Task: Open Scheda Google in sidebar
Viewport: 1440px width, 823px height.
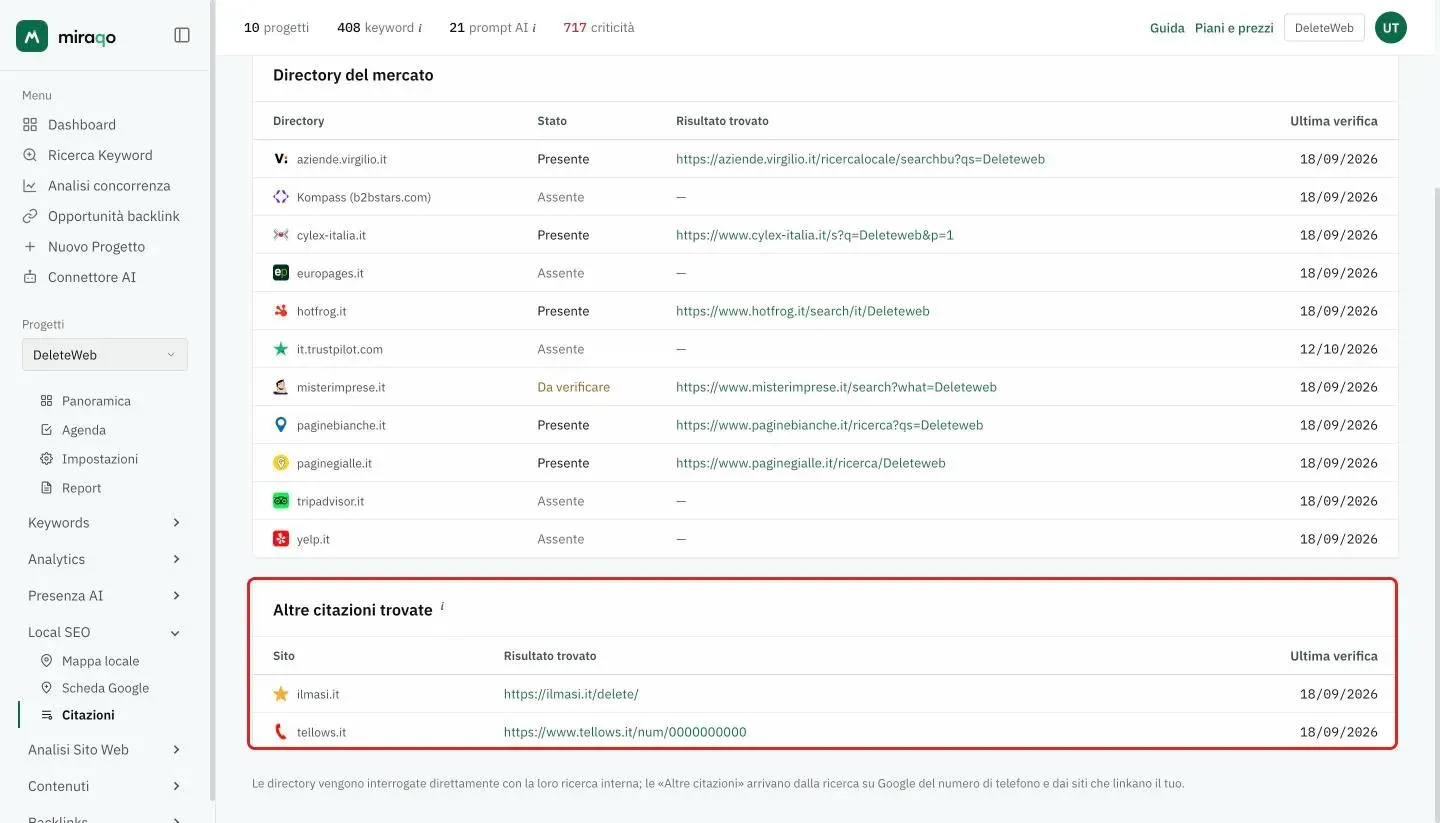Action: point(105,688)
